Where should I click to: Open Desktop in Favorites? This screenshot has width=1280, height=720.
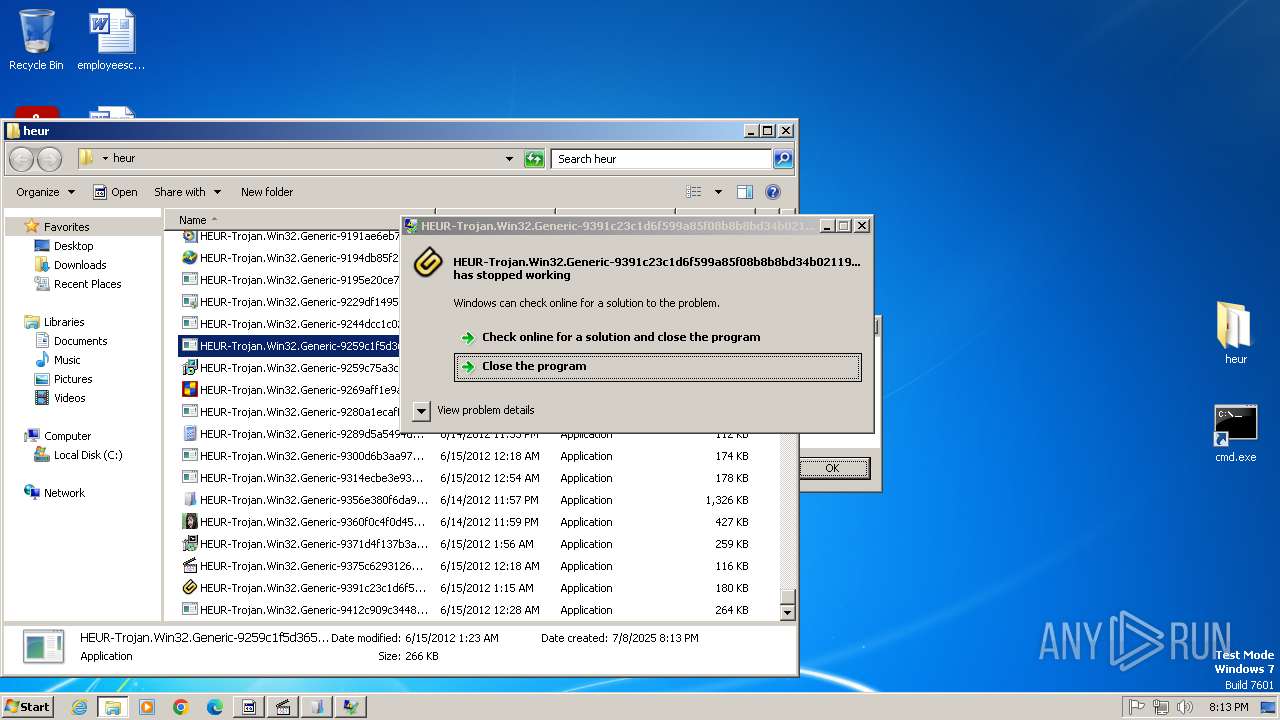[73, 246]
